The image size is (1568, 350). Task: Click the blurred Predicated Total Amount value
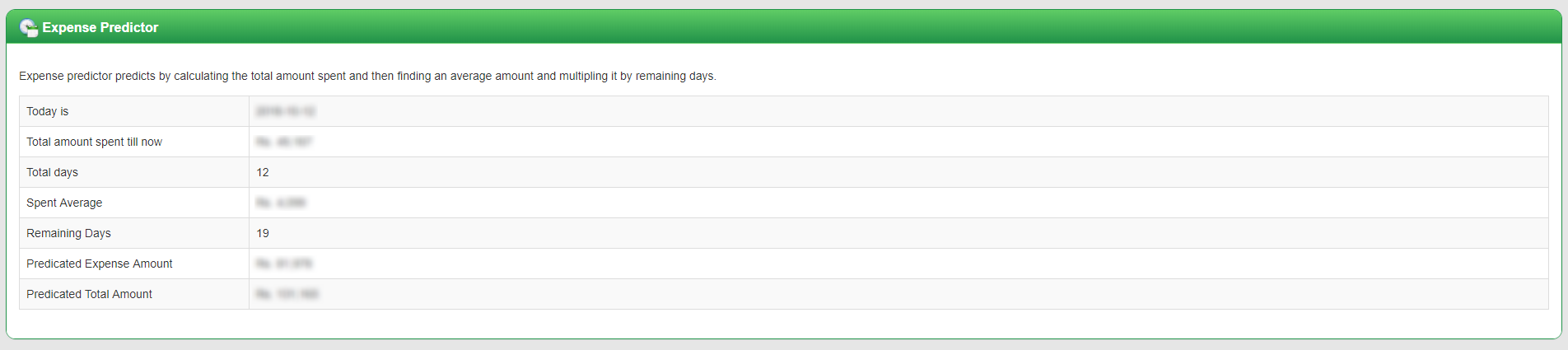coord(287,294)
